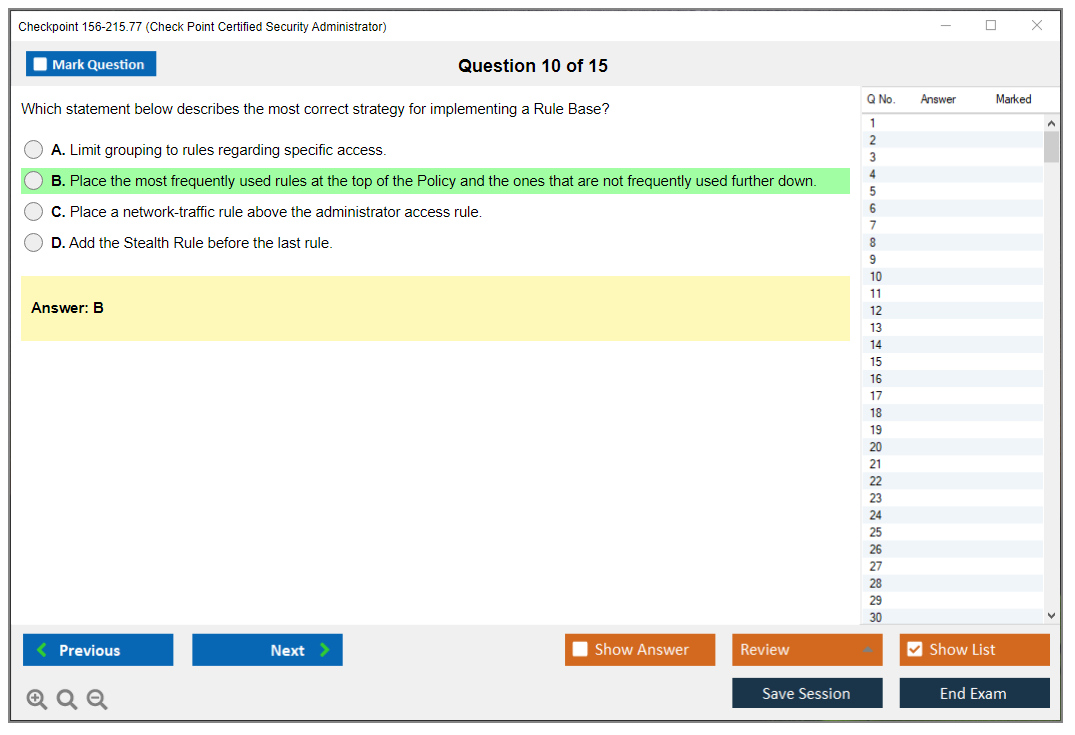Maximize the exam window

pyautogui.click(x=991, y=26)
